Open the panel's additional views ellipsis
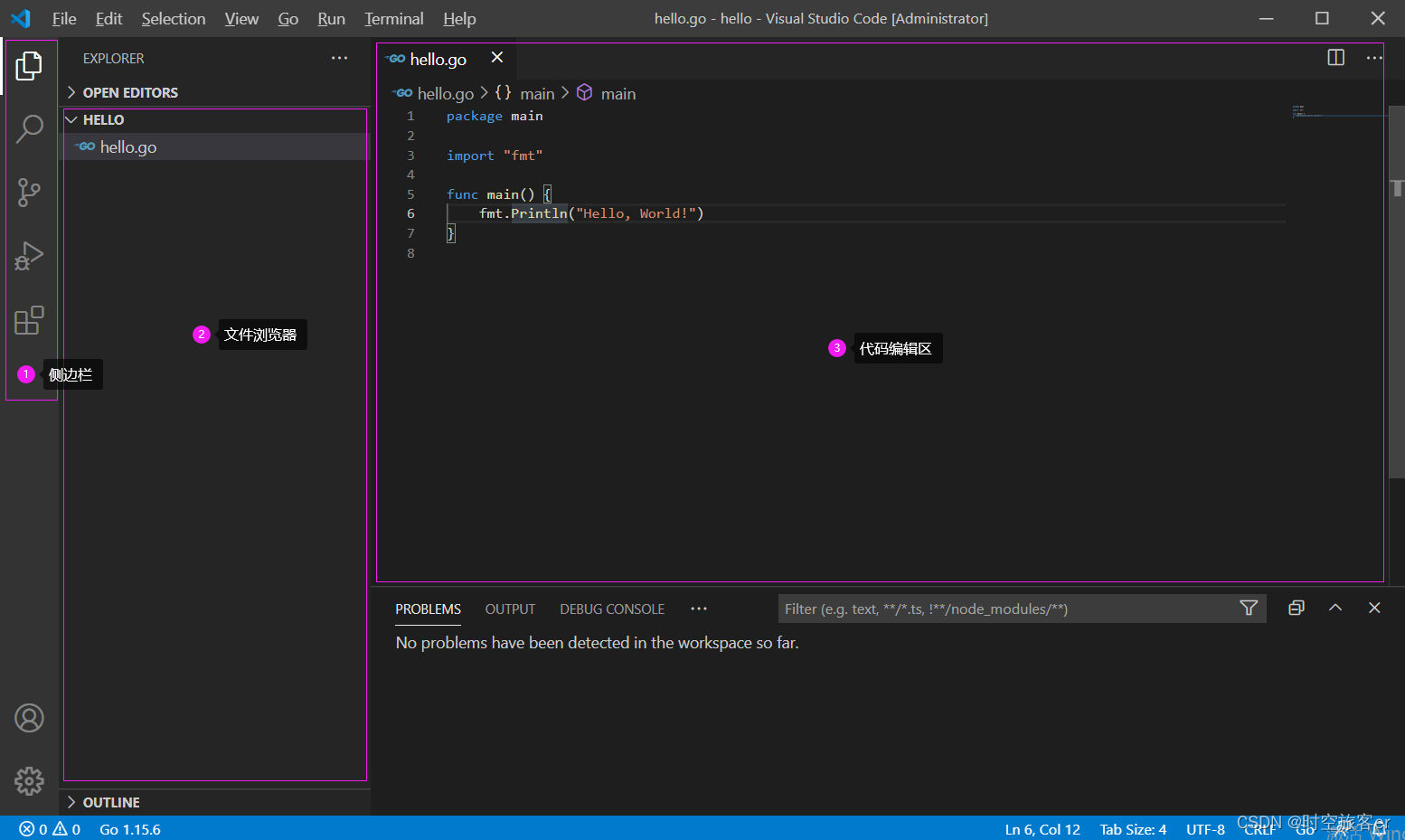This screenshot has height=840, width=1405. tap(698, 609)
